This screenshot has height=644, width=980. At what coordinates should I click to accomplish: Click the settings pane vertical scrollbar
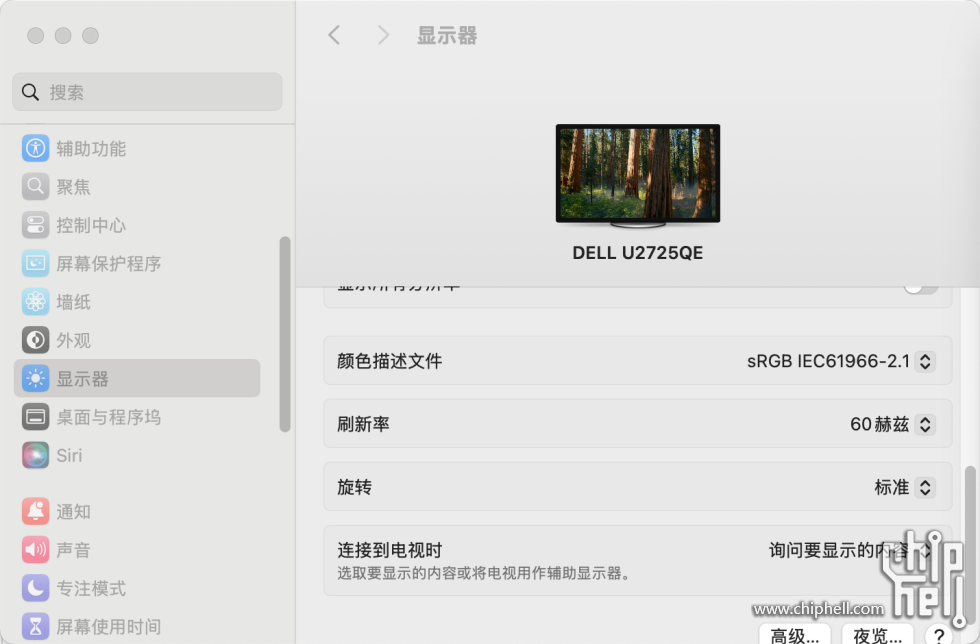pos(969,544)
